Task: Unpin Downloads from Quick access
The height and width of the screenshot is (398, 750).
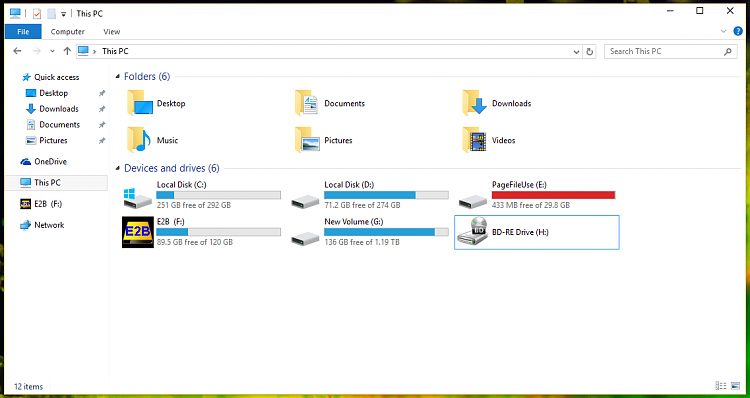Action: coord(101,109)
